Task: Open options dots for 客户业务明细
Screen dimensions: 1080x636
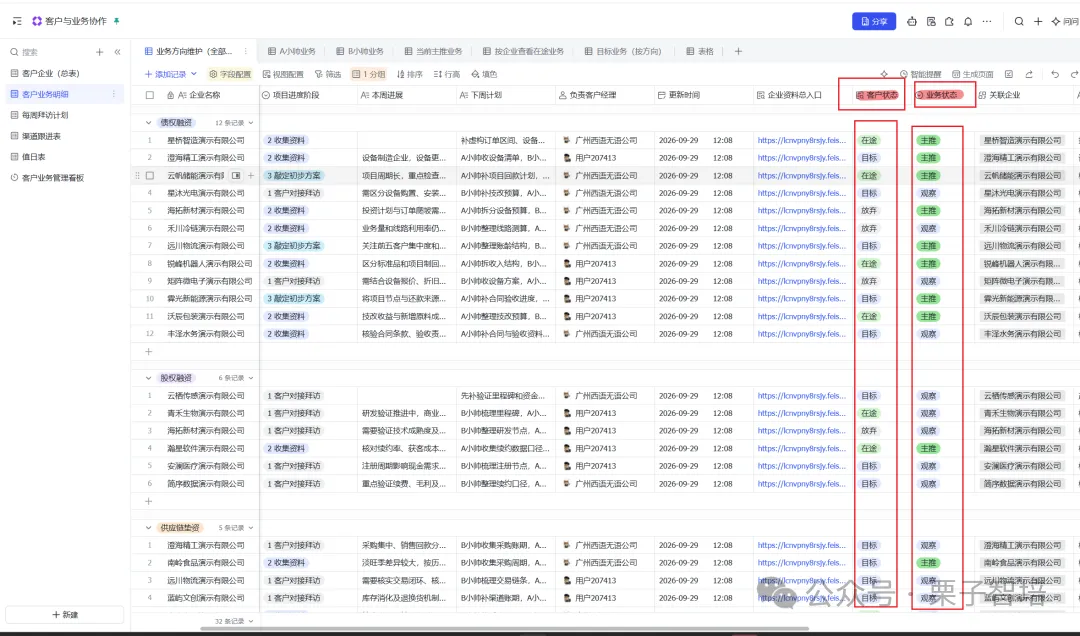Action: coord(114,94)
